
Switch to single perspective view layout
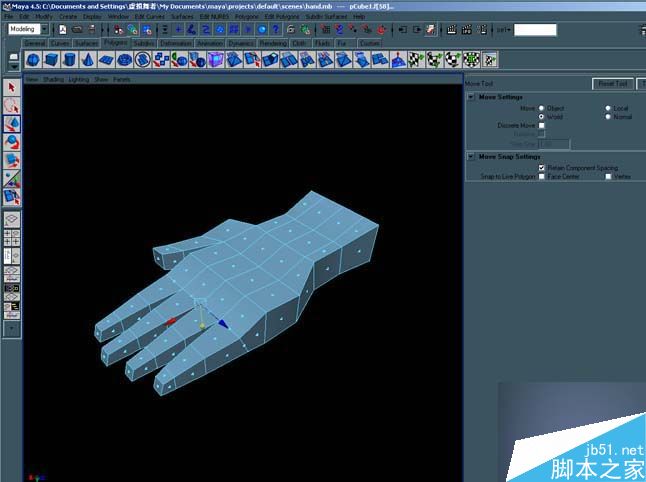(x=12, y=220)
